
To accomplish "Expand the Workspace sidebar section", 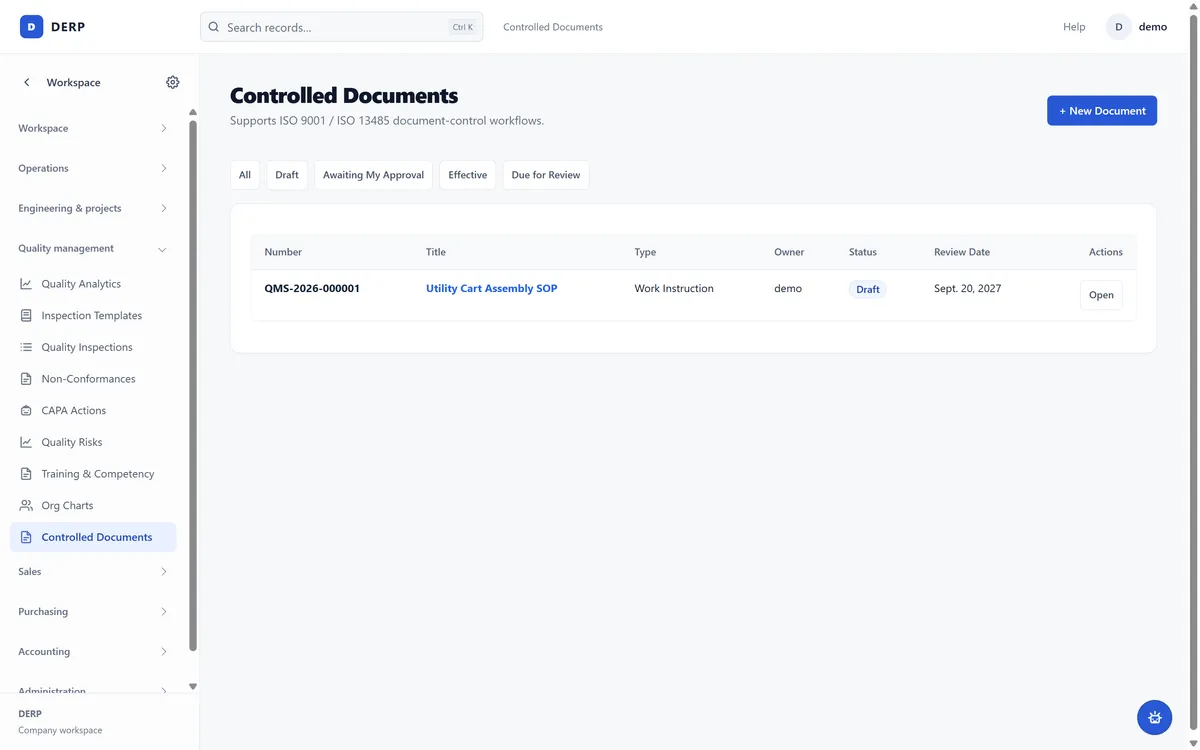I will pyautogui.click(x=93, y=128).
